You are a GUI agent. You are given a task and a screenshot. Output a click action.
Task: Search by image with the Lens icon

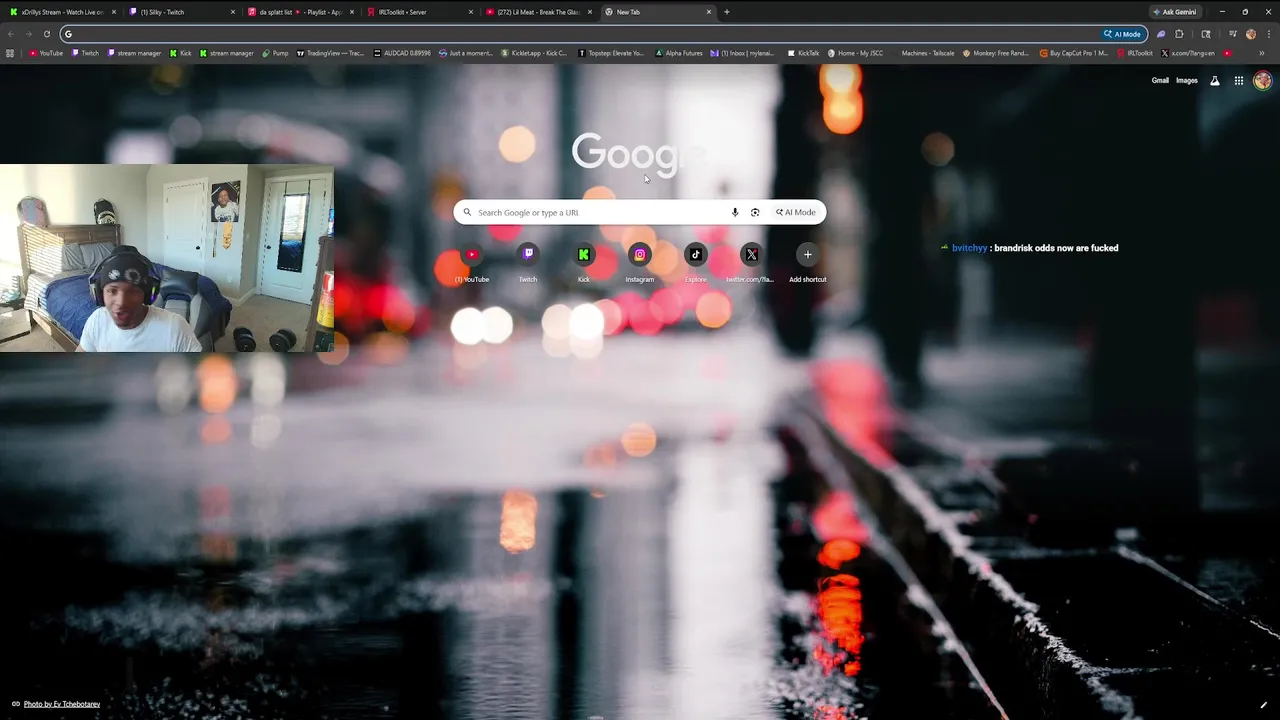[x=755, y=212]
